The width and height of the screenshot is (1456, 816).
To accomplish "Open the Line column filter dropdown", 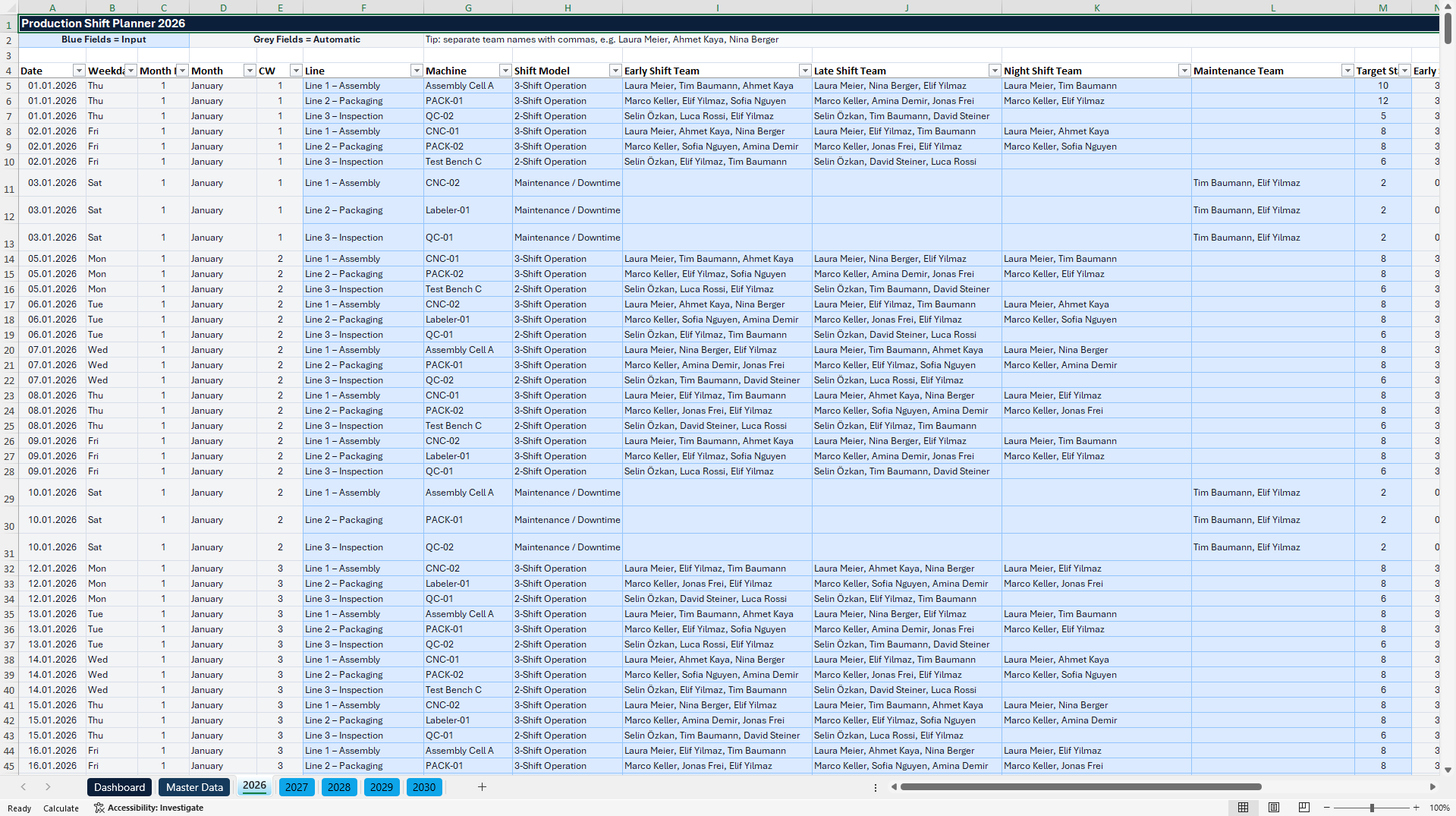I will point(416,71).
